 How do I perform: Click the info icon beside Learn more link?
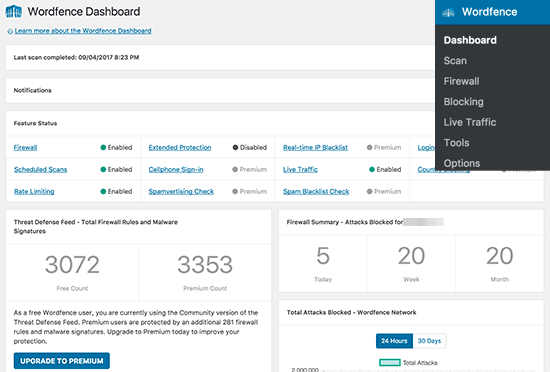(10, 32)
